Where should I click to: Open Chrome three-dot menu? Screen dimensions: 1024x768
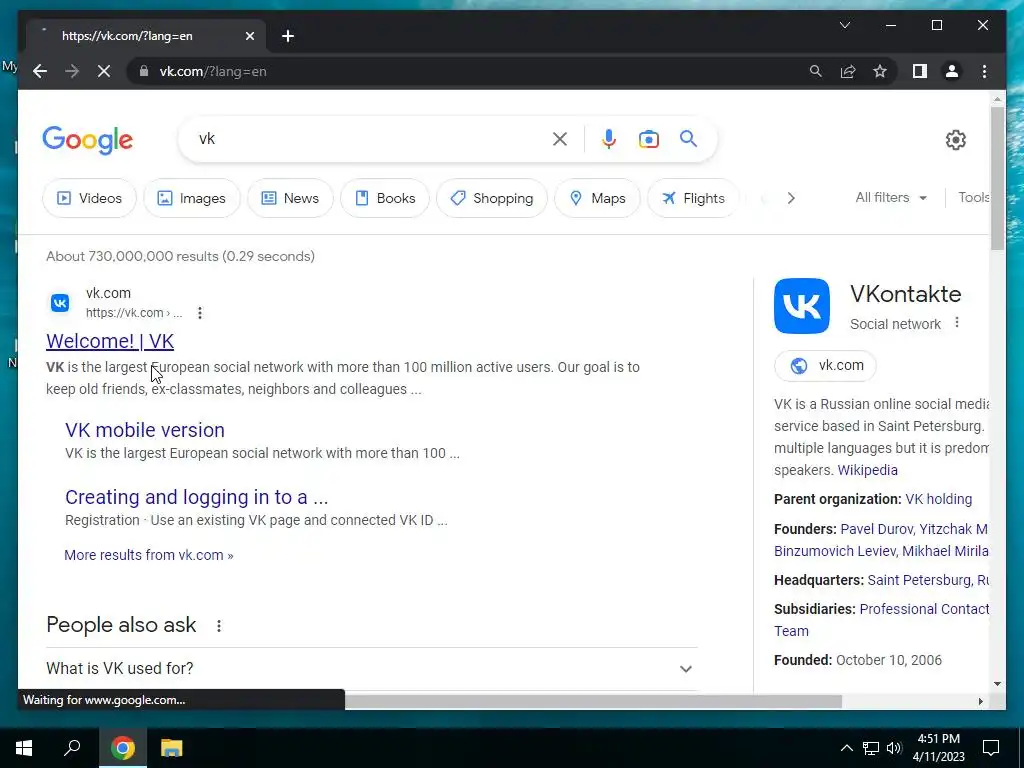click(984, 71)
